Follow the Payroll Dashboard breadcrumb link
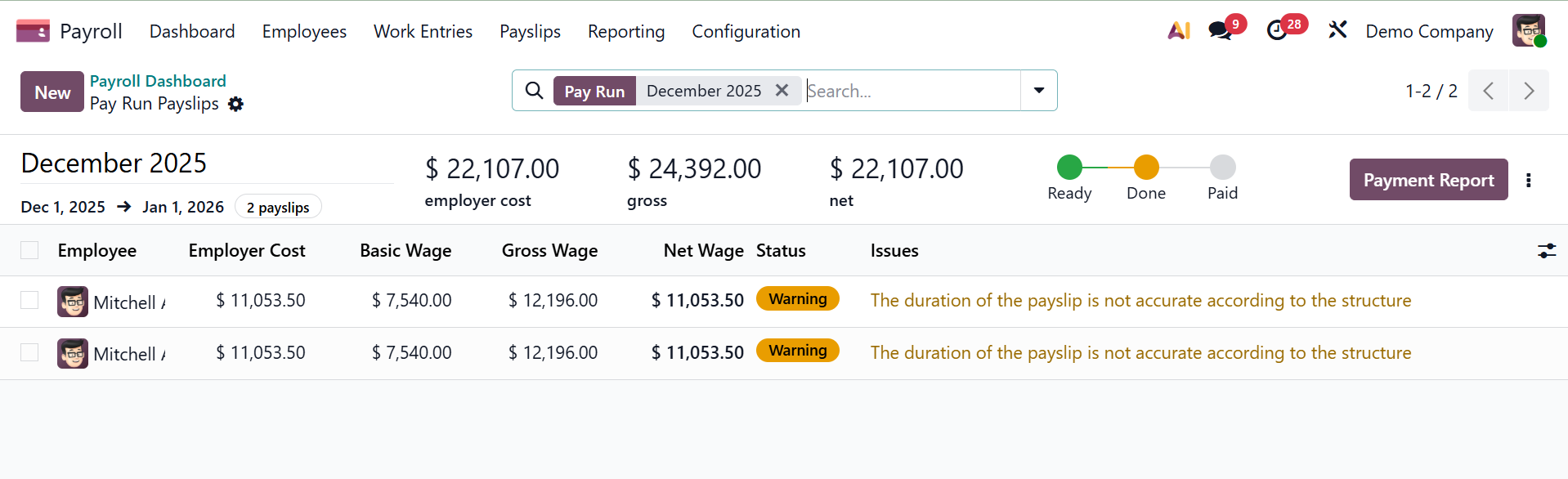 (x=158, y=81)
